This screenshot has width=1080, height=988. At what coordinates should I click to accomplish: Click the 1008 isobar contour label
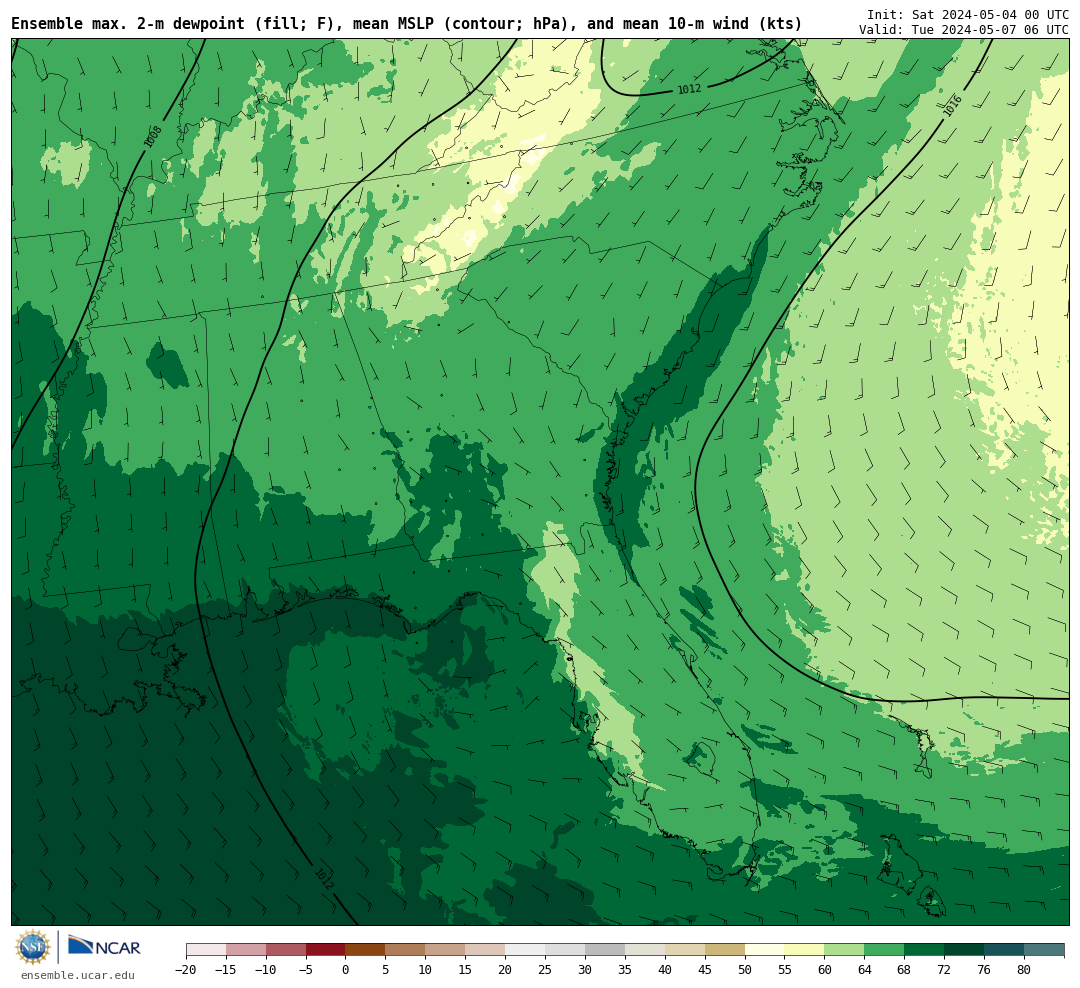[152, 136]
